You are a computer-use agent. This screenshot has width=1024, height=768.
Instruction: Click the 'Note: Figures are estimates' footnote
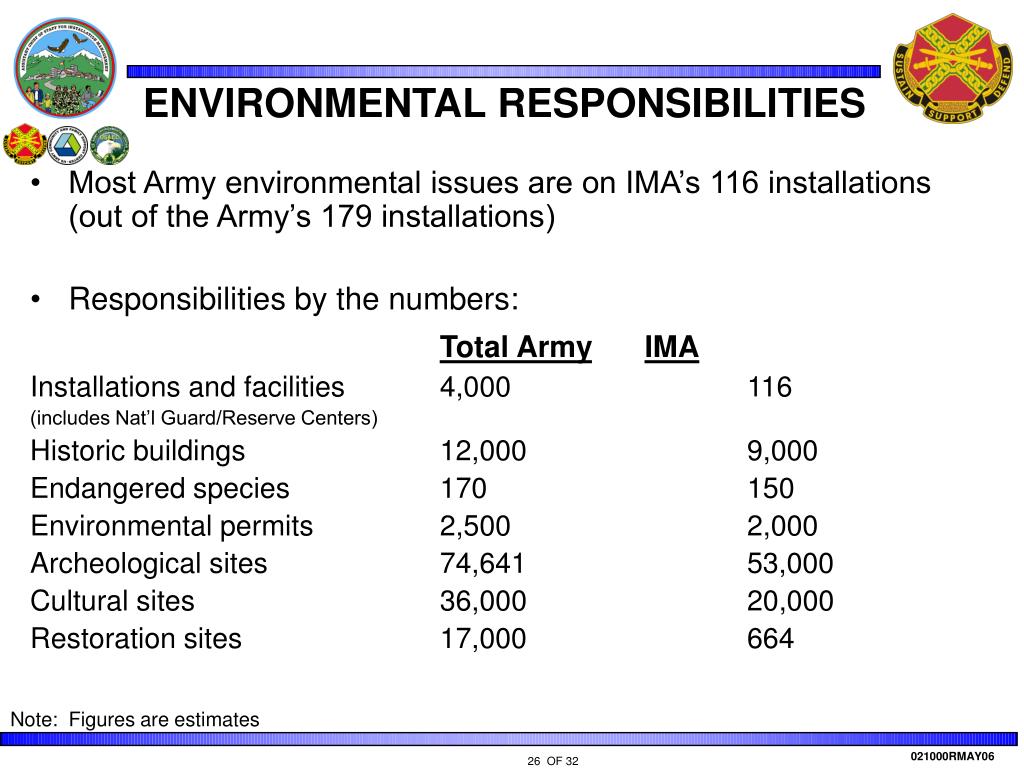pos(135,720)
